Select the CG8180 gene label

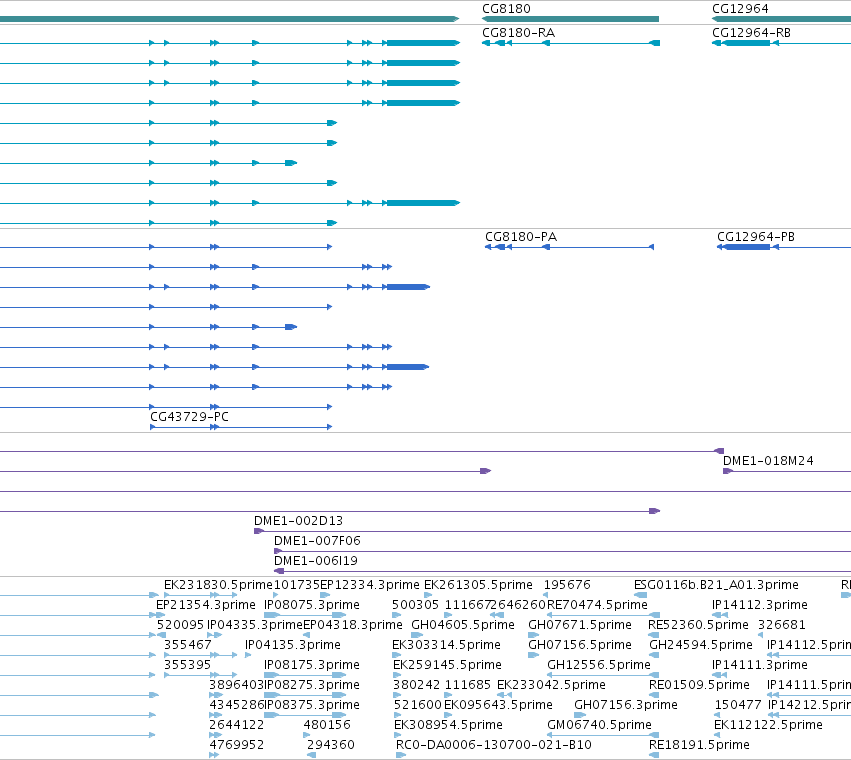pyautogui.click(x=506, y=9)
